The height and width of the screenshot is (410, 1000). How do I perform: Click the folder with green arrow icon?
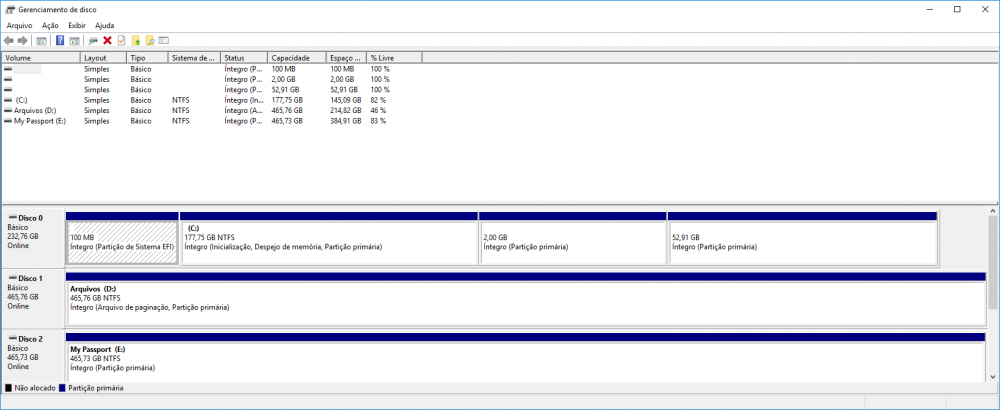[135, 41]
